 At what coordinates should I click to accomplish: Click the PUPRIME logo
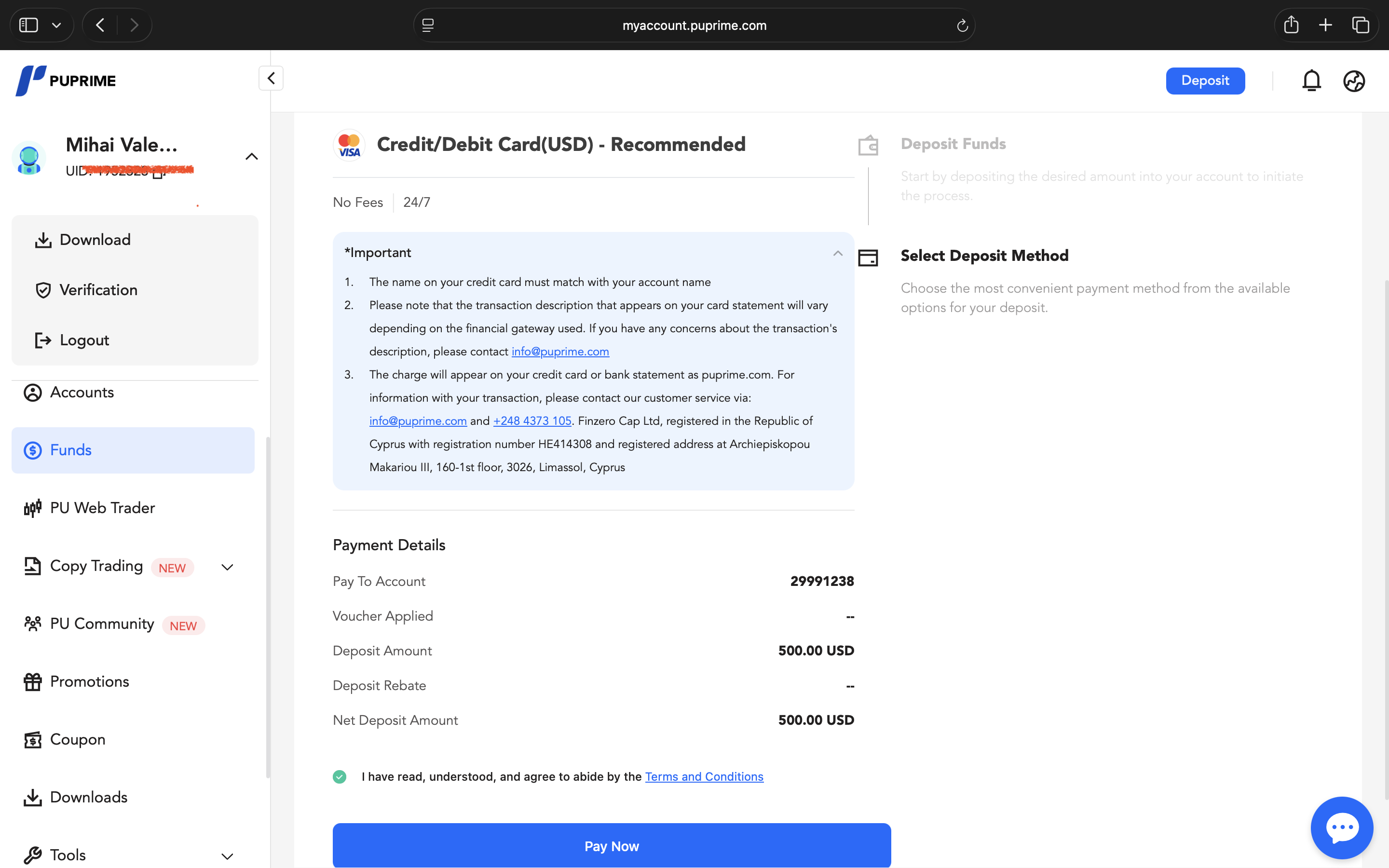tap(66, 81)
